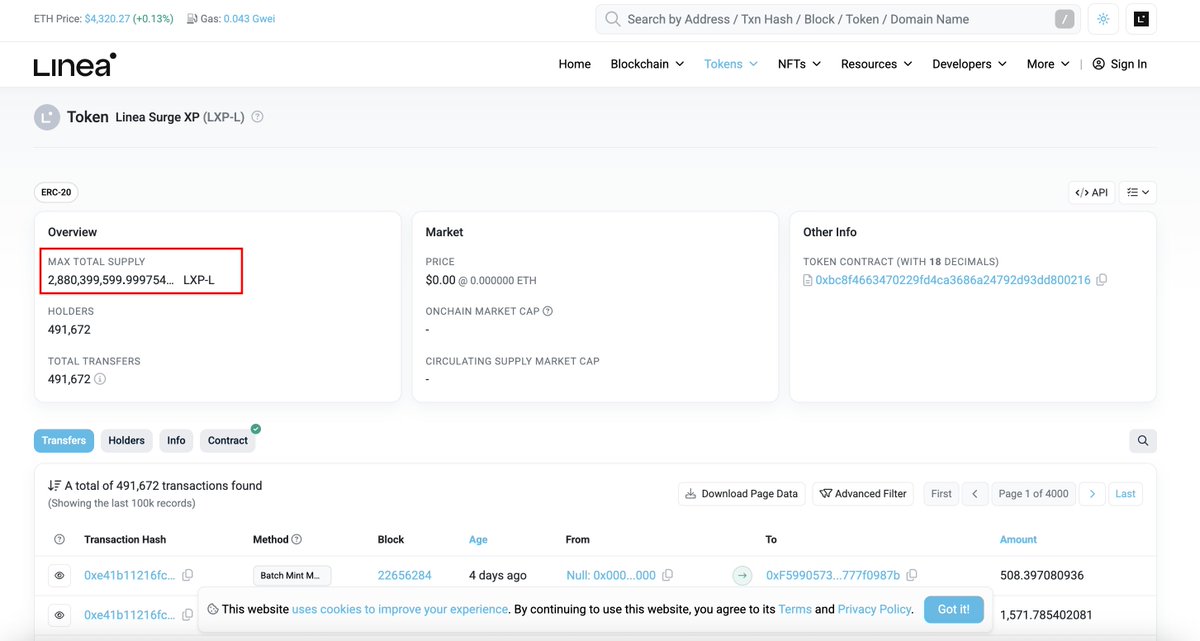Select the Transfers tab
1200x641 pixels.
[x=64, y=440]
